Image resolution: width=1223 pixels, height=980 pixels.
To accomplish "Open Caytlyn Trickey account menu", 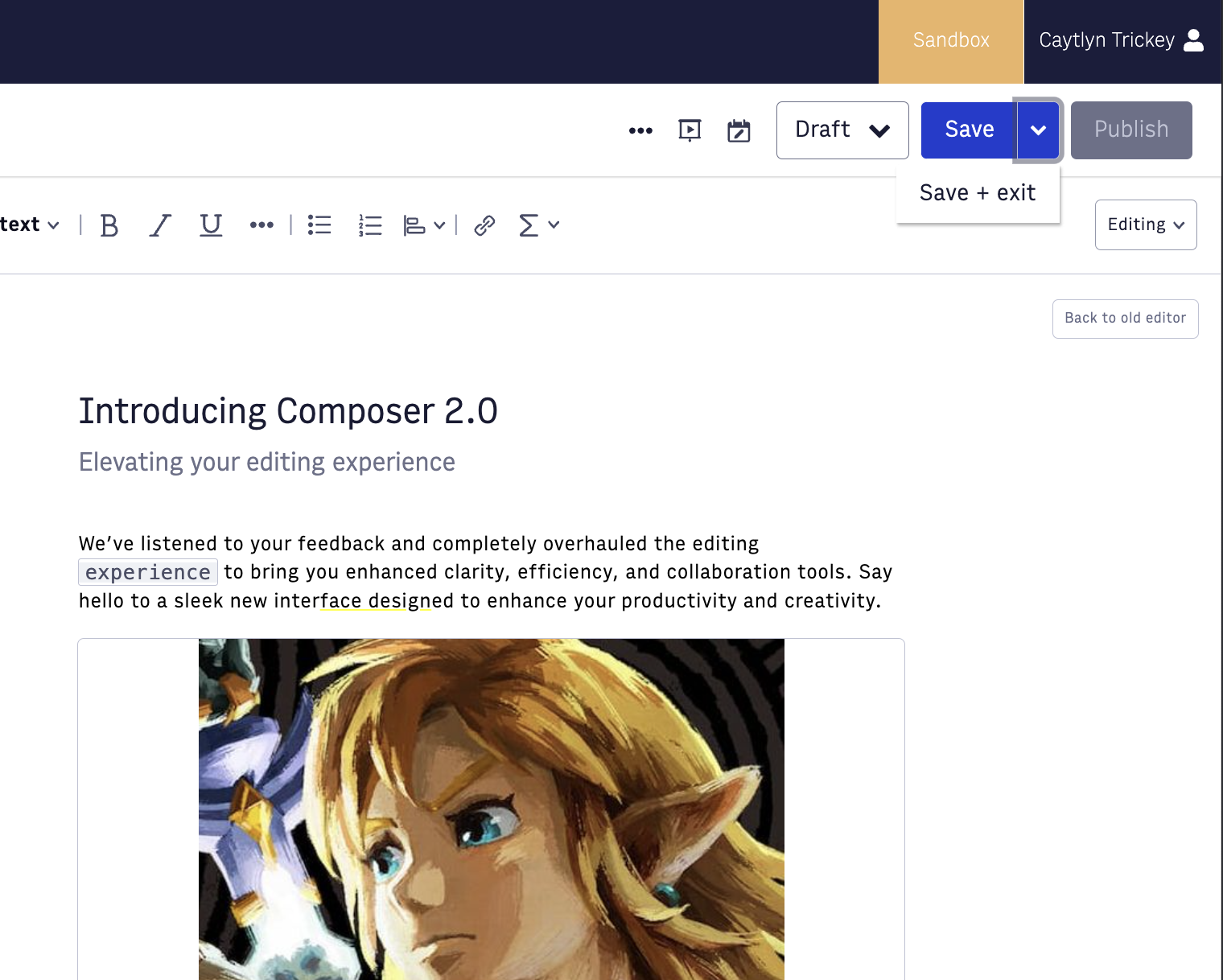I will point(1121,41).
